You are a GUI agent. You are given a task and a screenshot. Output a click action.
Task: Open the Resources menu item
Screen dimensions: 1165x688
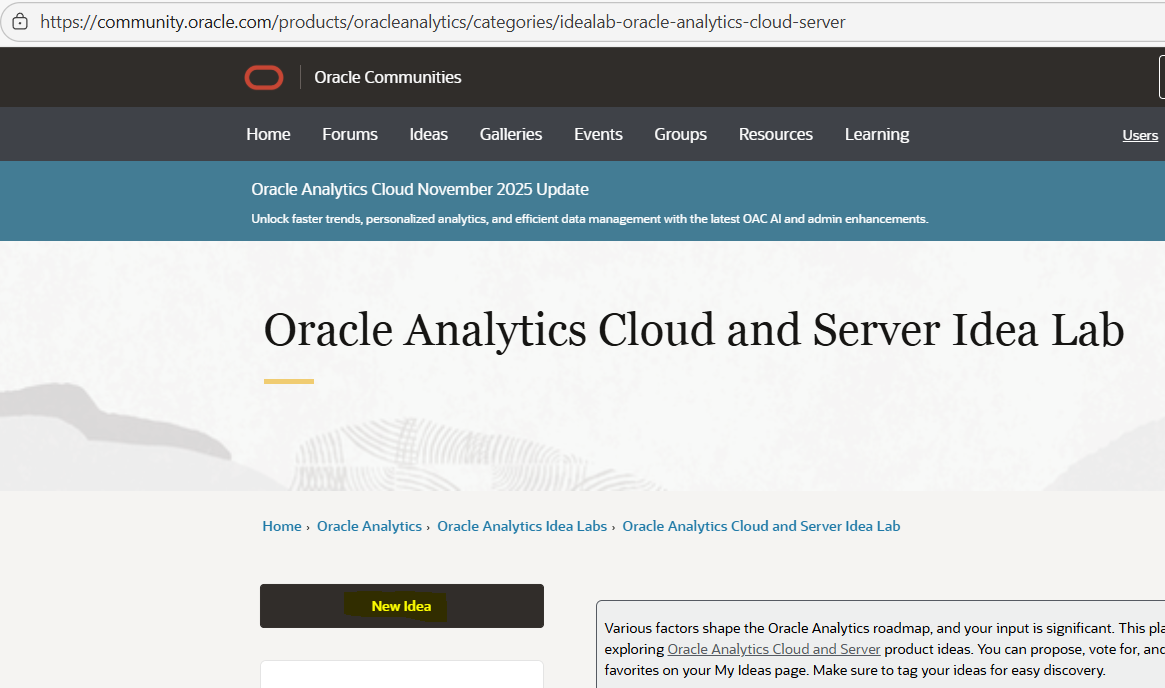(776, 134)
